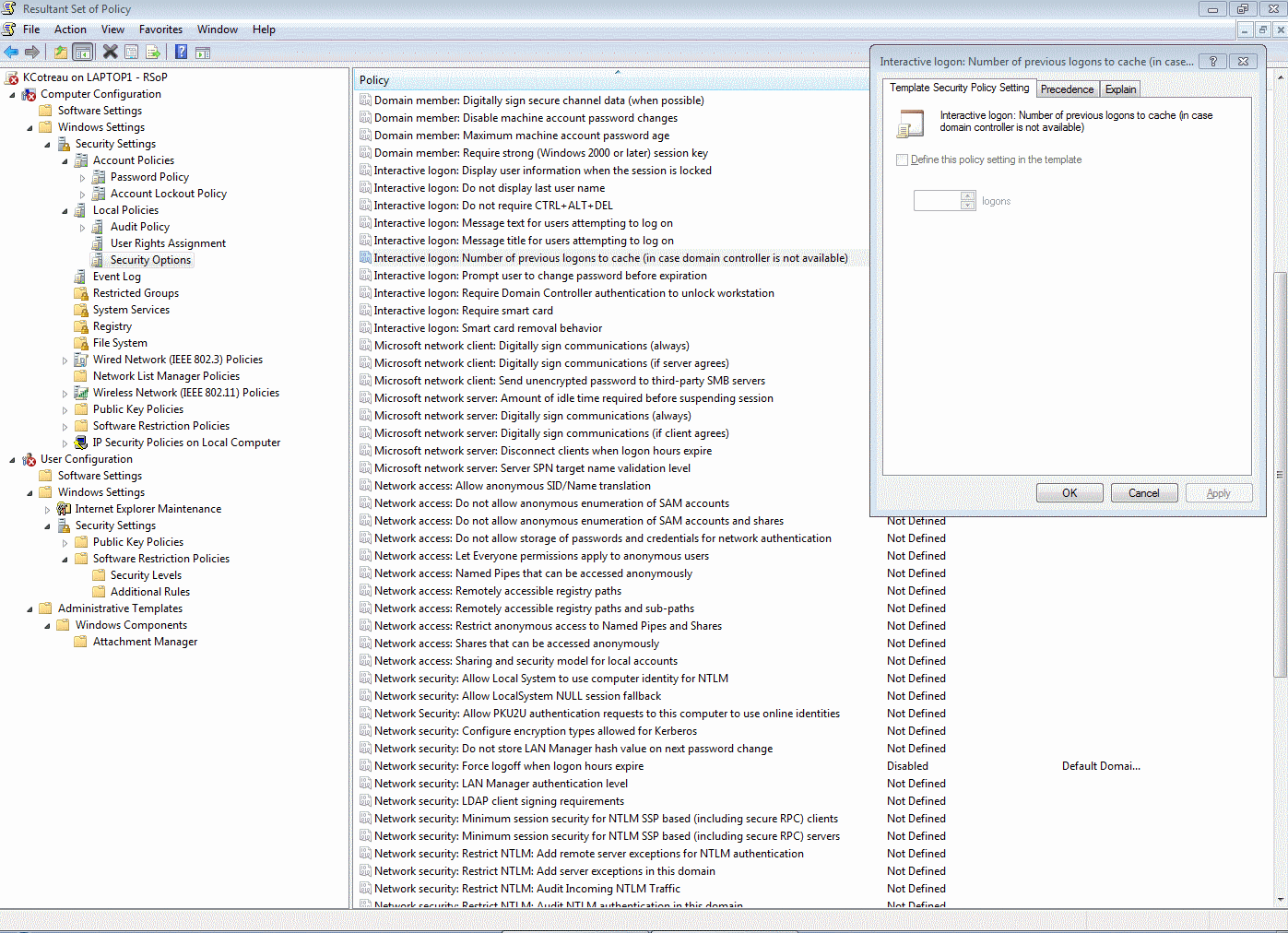Click the Delete (X) toolbar icon

click(x=111, y=52)
